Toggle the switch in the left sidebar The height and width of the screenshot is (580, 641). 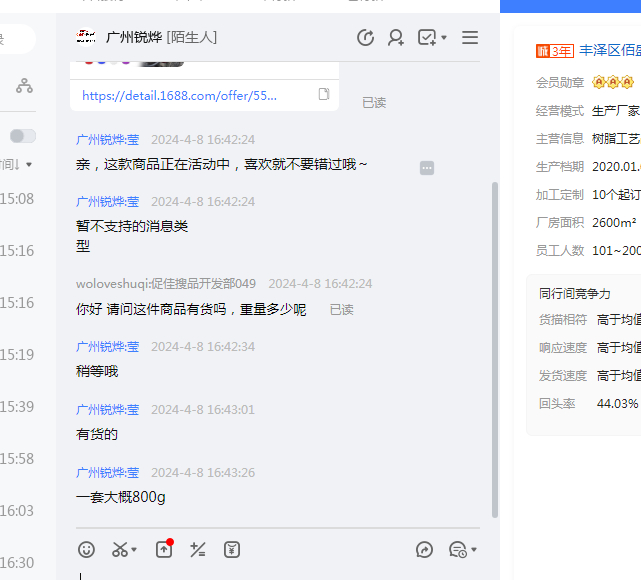click(x=22, y=136)
